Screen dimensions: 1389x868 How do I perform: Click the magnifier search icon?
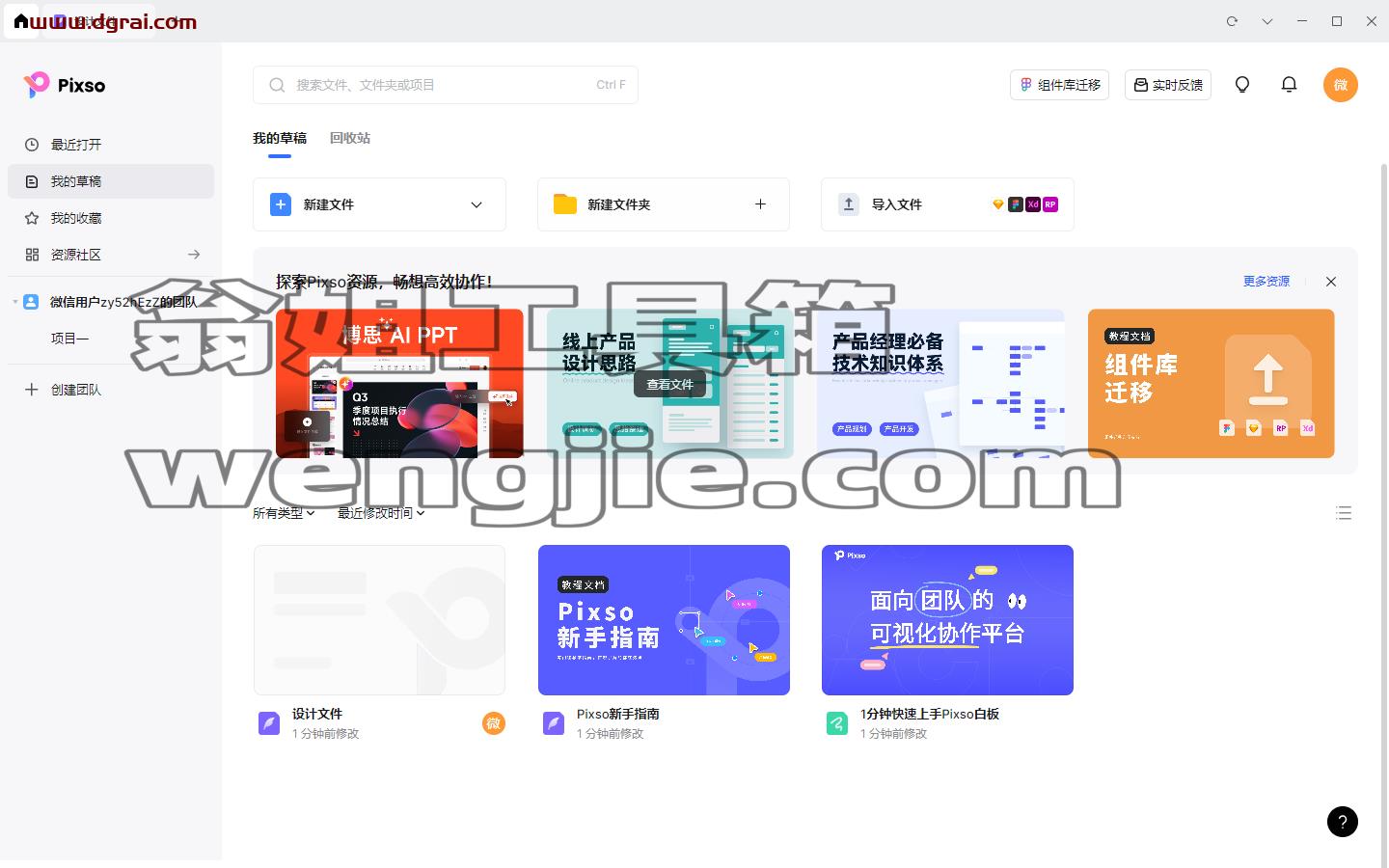[277, 85]
